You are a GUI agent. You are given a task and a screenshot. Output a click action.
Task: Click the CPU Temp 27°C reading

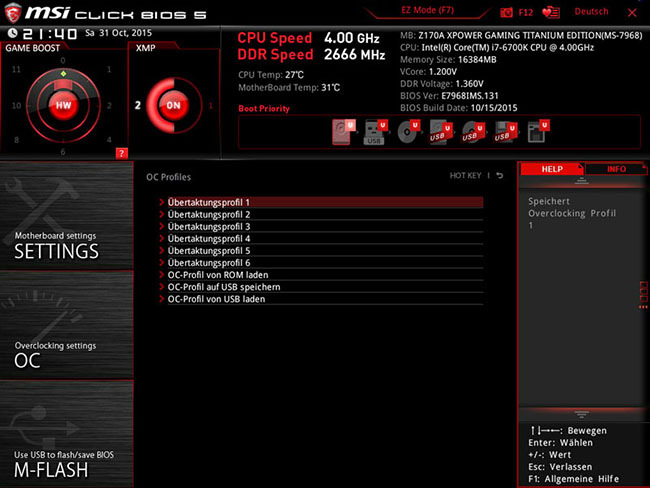tap(271, 75)
